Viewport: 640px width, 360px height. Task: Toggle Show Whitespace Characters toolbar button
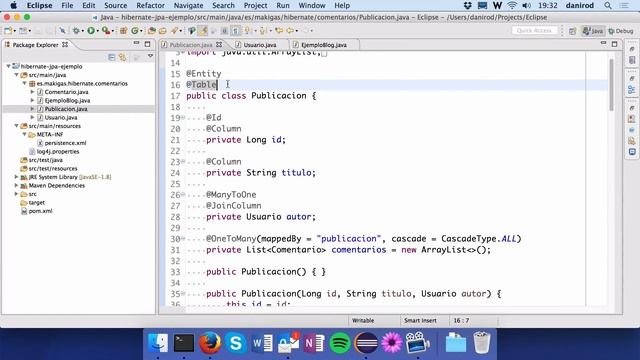pos(236,31)
